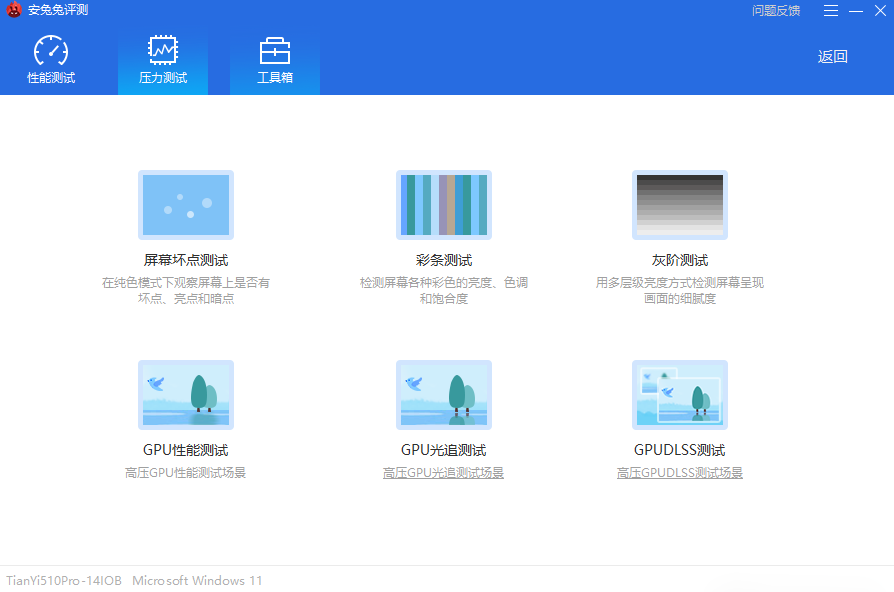894x592 pixels.
Task: Click the toolbox icon above 工具箱
Action: click(274, 47)
